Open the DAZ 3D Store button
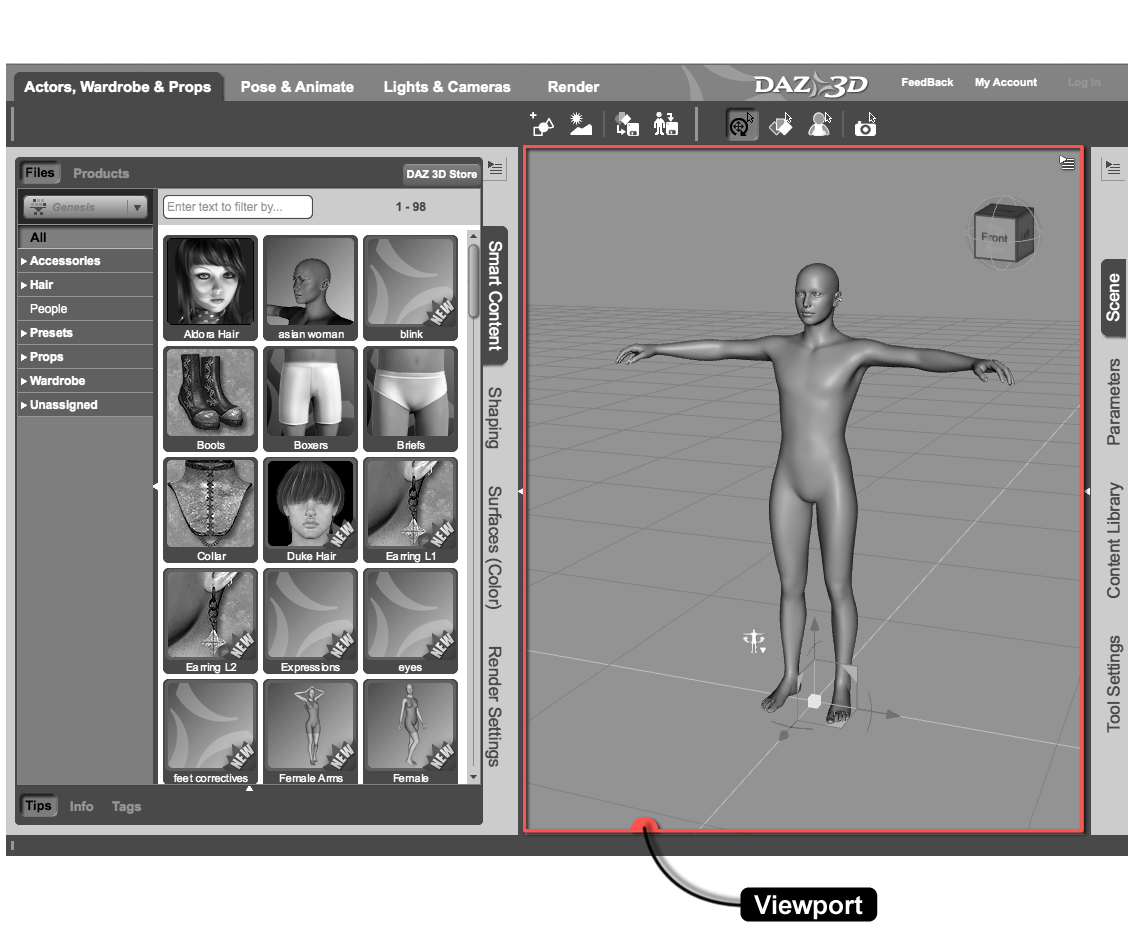1137x940 pixels. tap(441, 174)
